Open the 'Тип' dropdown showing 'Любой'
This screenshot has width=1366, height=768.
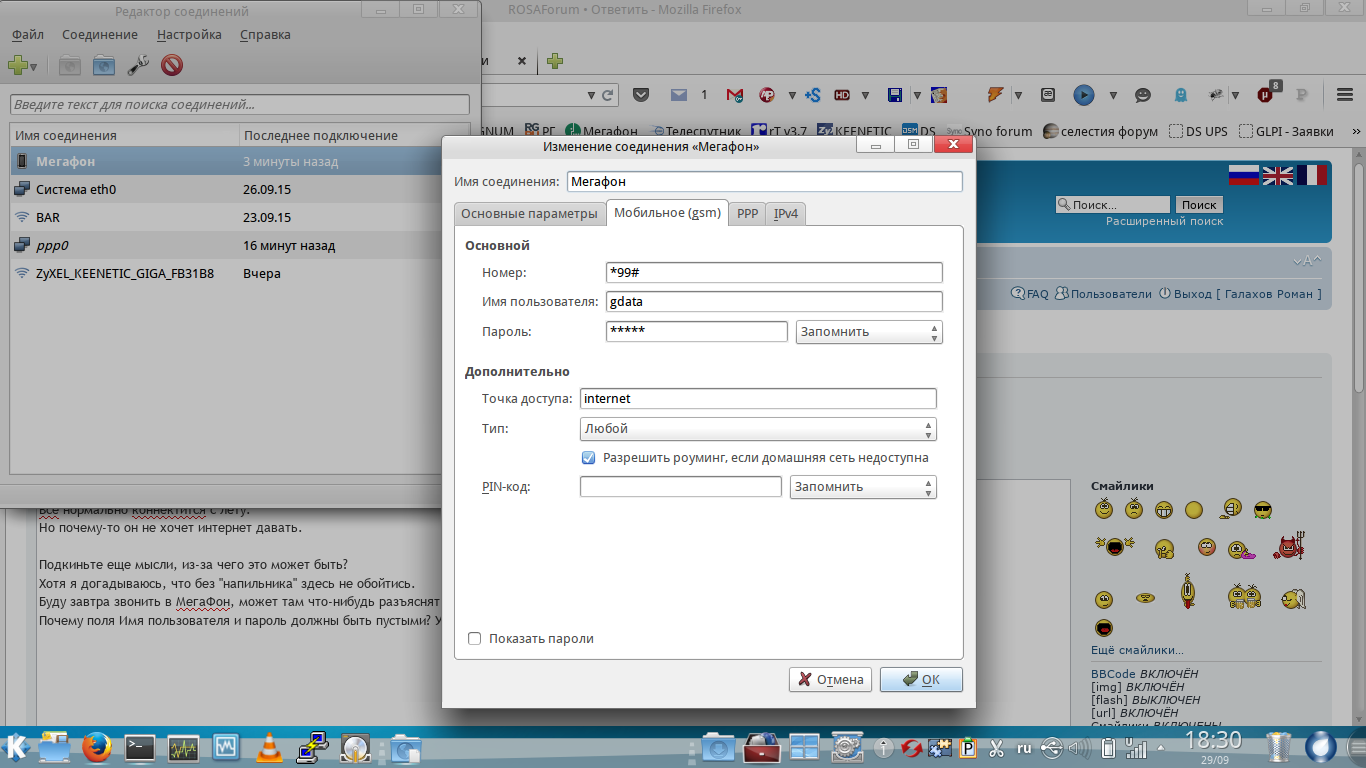[758, 428]
